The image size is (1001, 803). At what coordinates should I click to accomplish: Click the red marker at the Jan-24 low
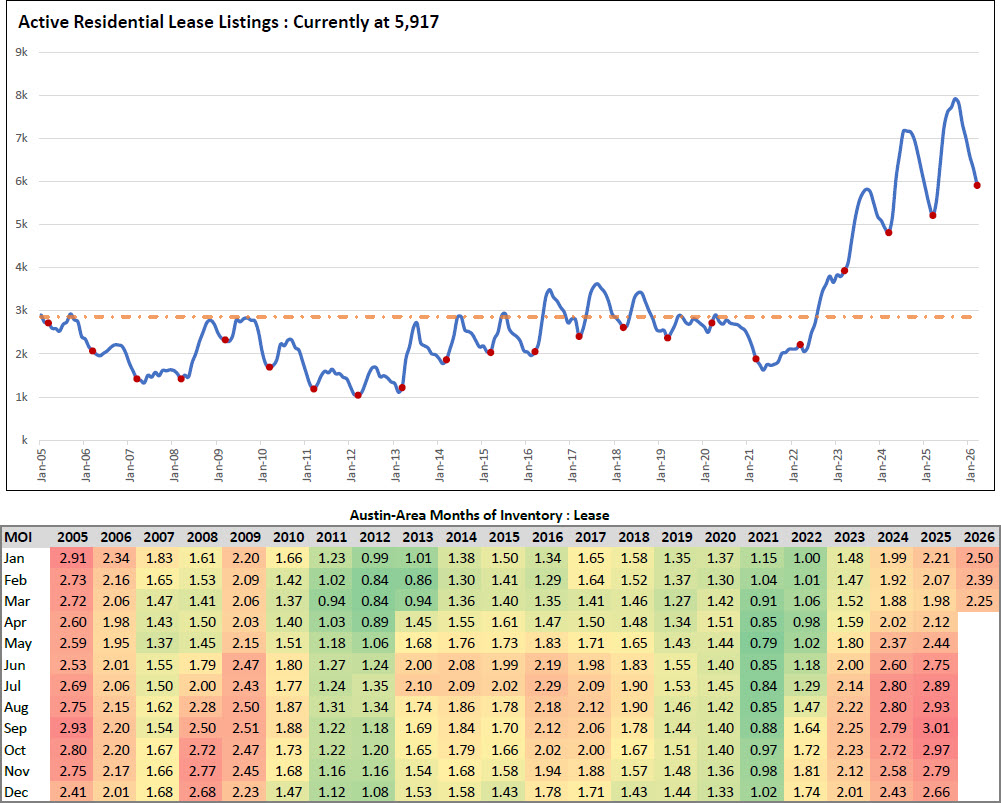tap(888, 232)
